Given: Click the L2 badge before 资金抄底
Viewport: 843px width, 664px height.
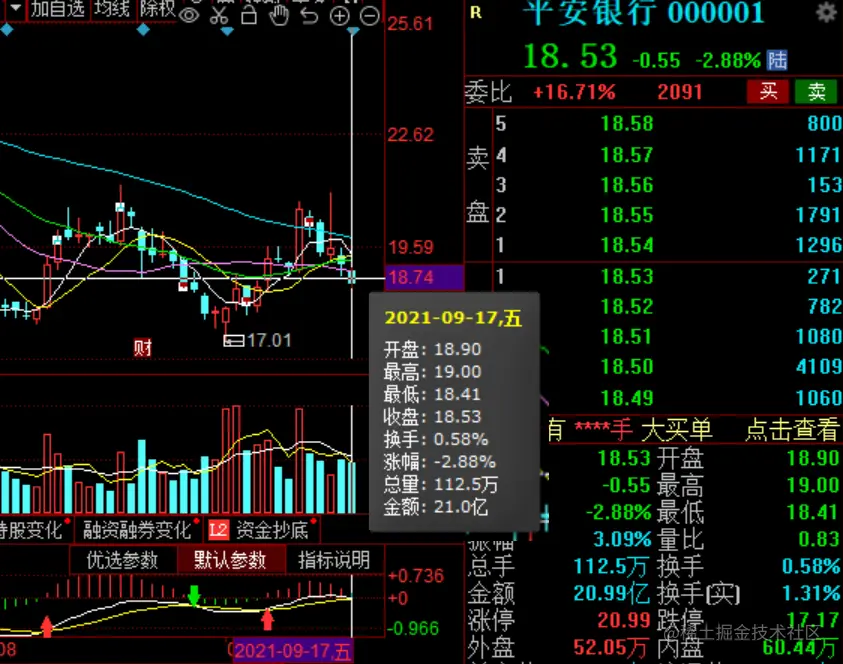Looking at the screenshot, I should (218, 531).
